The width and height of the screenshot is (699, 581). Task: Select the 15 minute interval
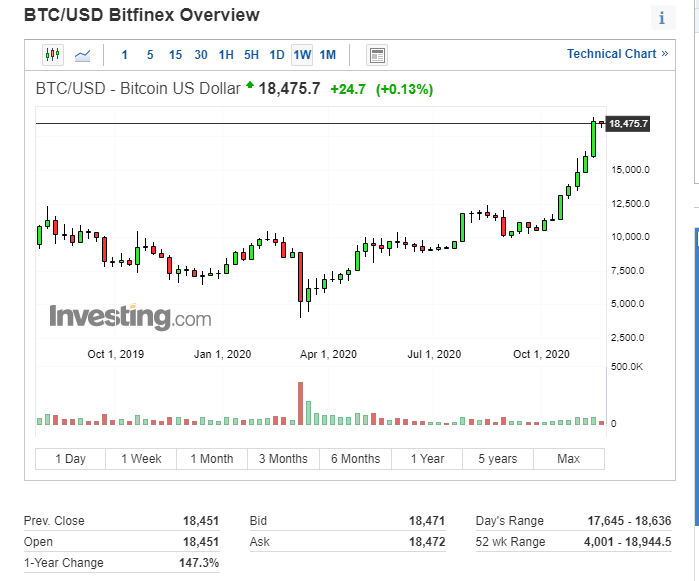pos(175,55)
